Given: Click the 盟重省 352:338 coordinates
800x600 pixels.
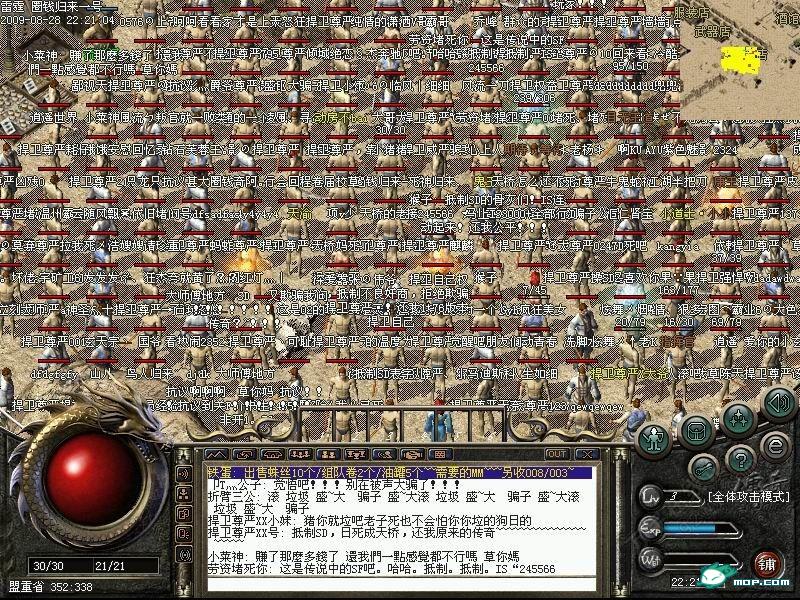Looking at the screenshot, I should [x=51, y=587].
